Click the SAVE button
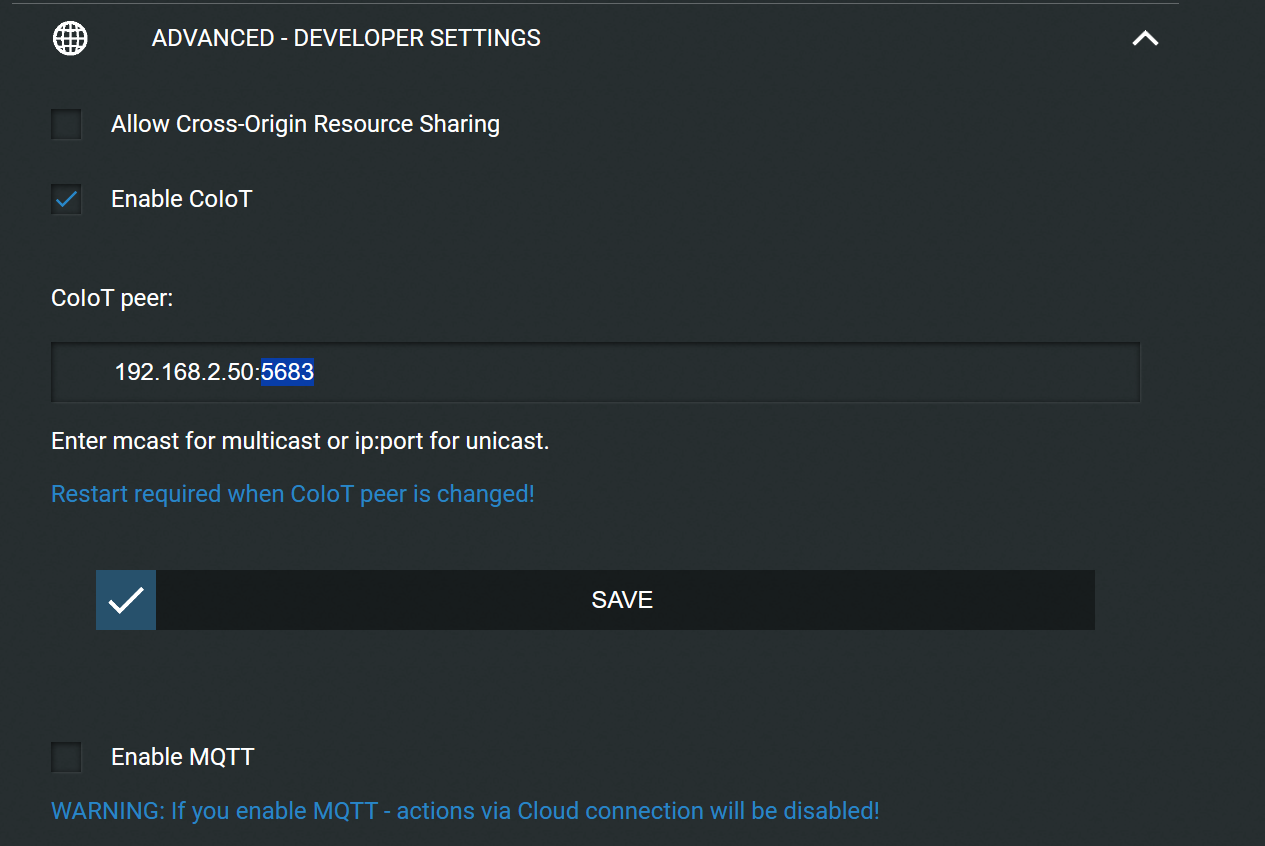Image resolution: width=1265 pixels, height=846 pixels. 595,600
